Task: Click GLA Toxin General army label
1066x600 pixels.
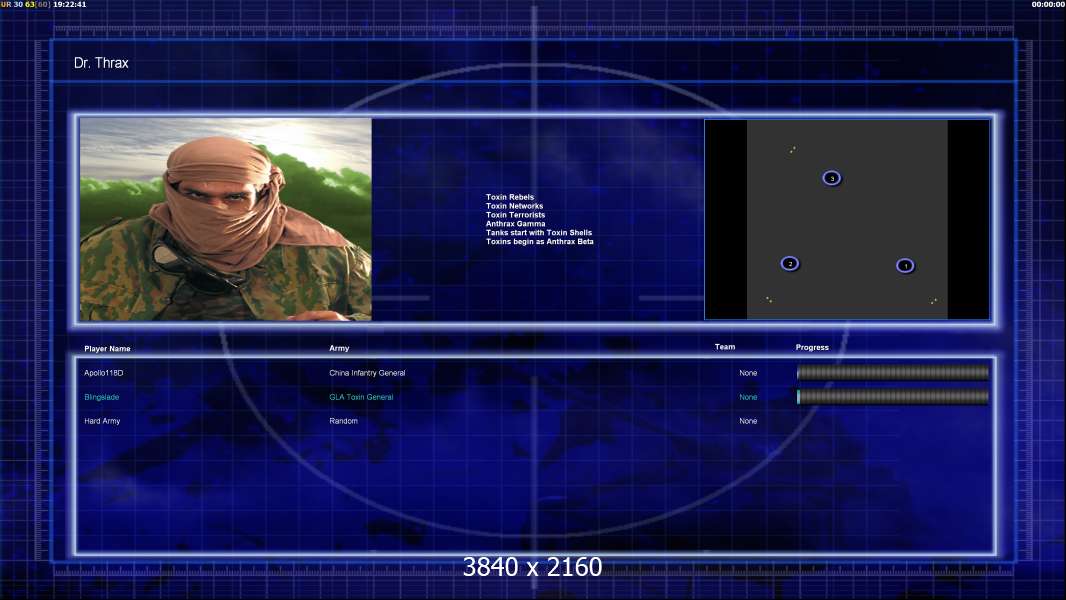Action: [361, 397]
